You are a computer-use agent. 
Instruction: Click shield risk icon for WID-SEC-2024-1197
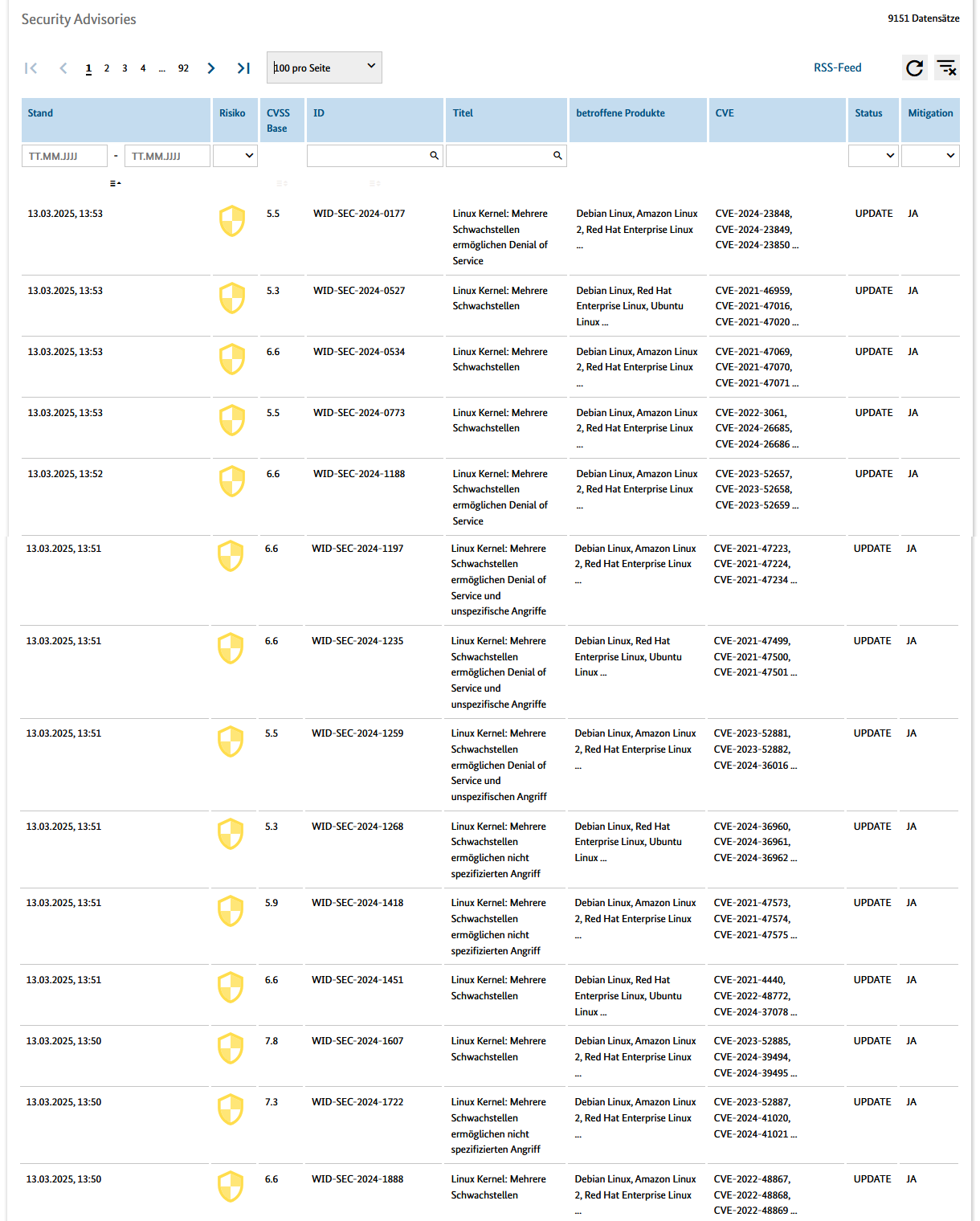click(231, 556)
